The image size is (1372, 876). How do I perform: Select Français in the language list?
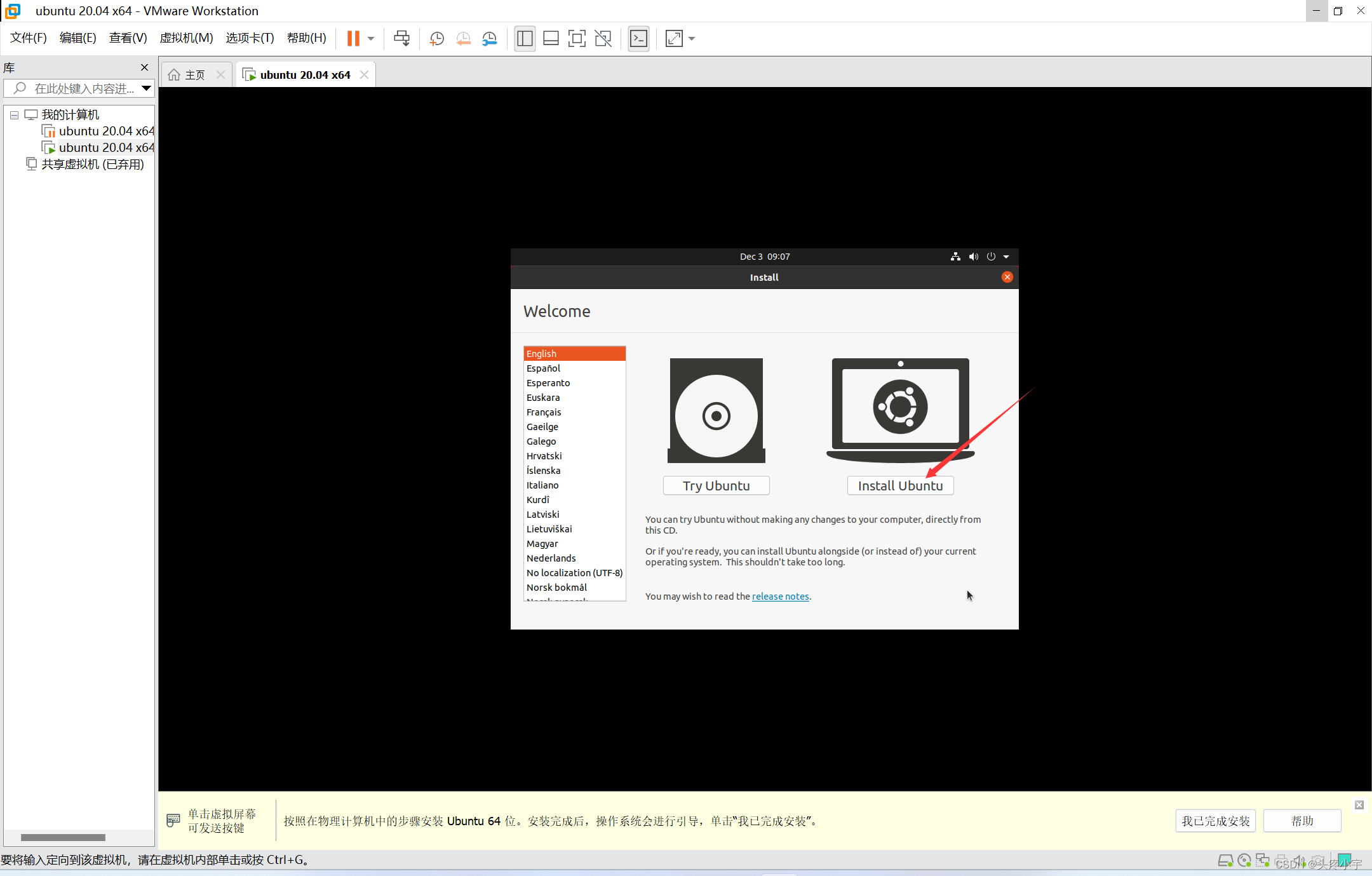click(575, 412)
